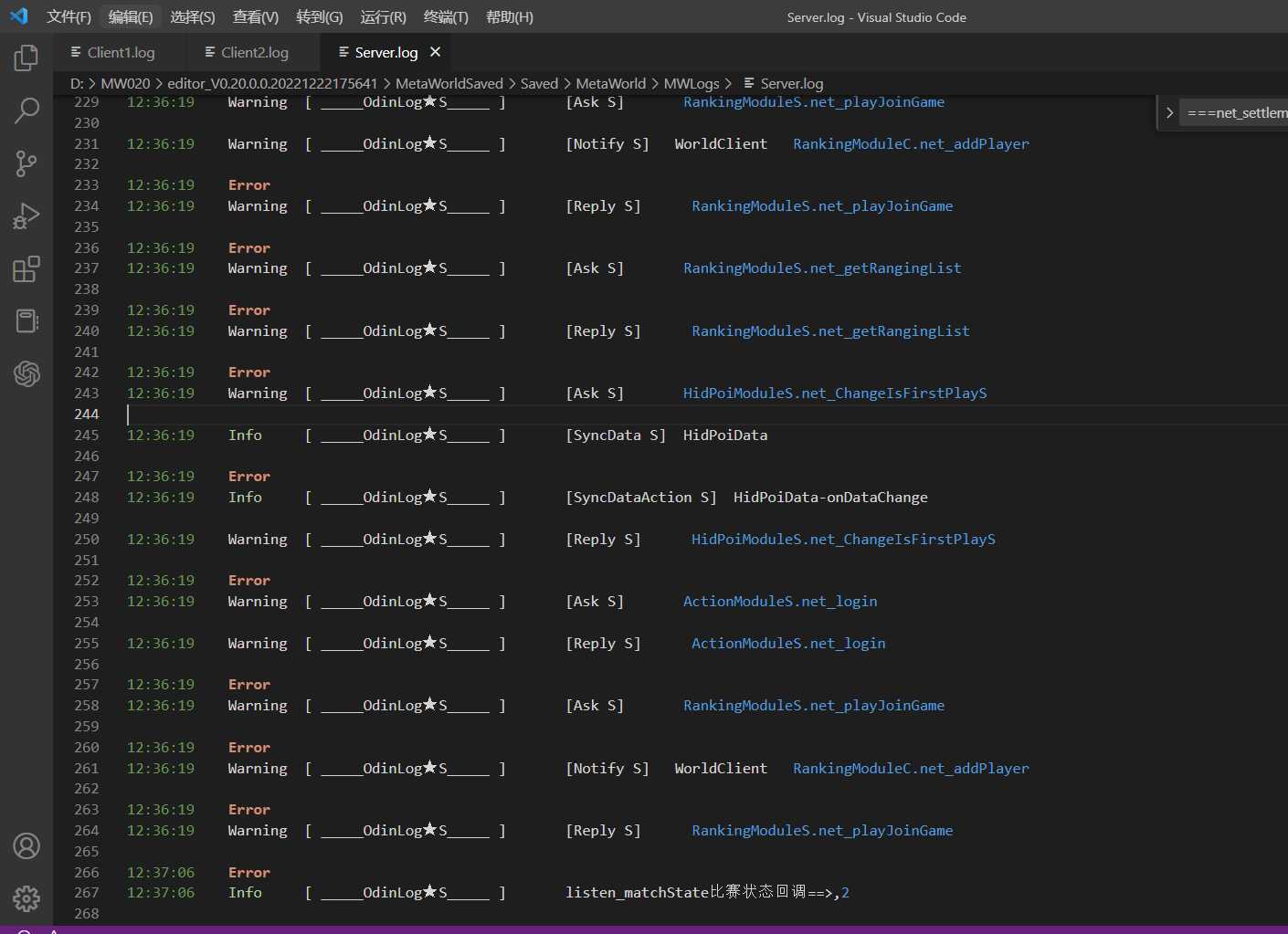The height and width of the screenshot is (934, 1288).
Task: Expand the find widget replace toggle chevron
Action: pyautogui.click(x=1168, y=113)
